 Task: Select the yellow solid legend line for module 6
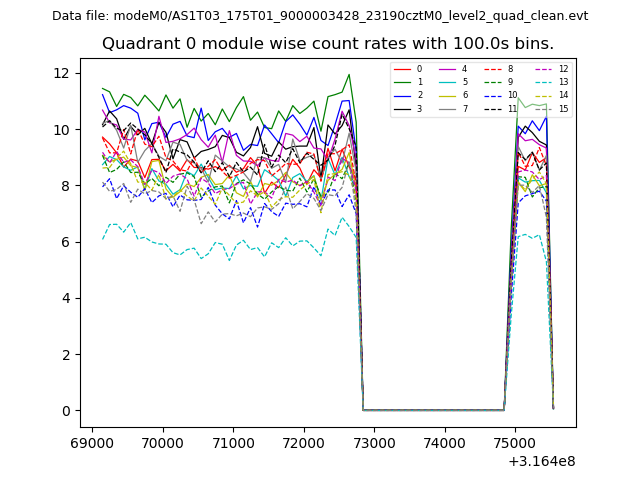click(x=449, y=95)
